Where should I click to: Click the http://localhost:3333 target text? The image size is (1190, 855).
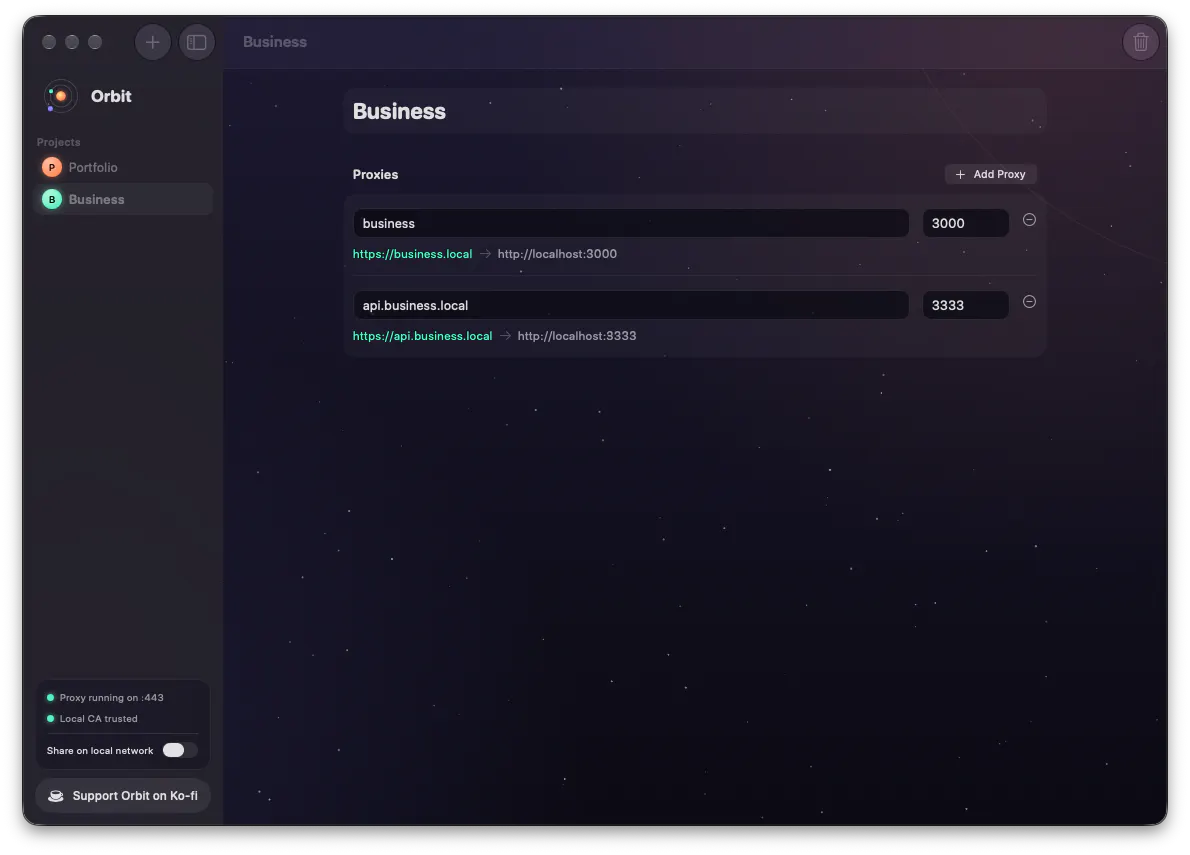577,336
